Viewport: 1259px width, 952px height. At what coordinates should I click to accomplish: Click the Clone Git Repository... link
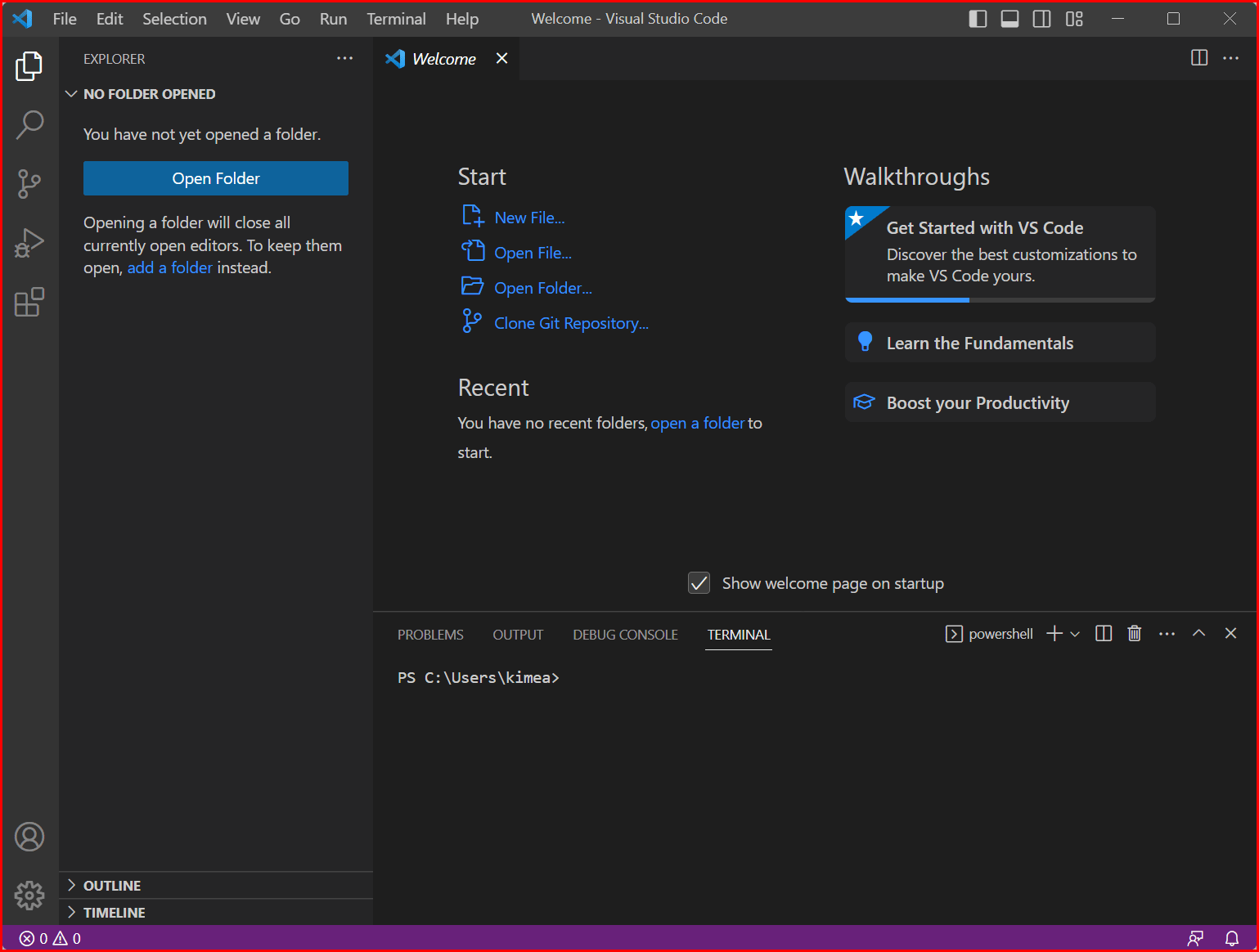571,323
